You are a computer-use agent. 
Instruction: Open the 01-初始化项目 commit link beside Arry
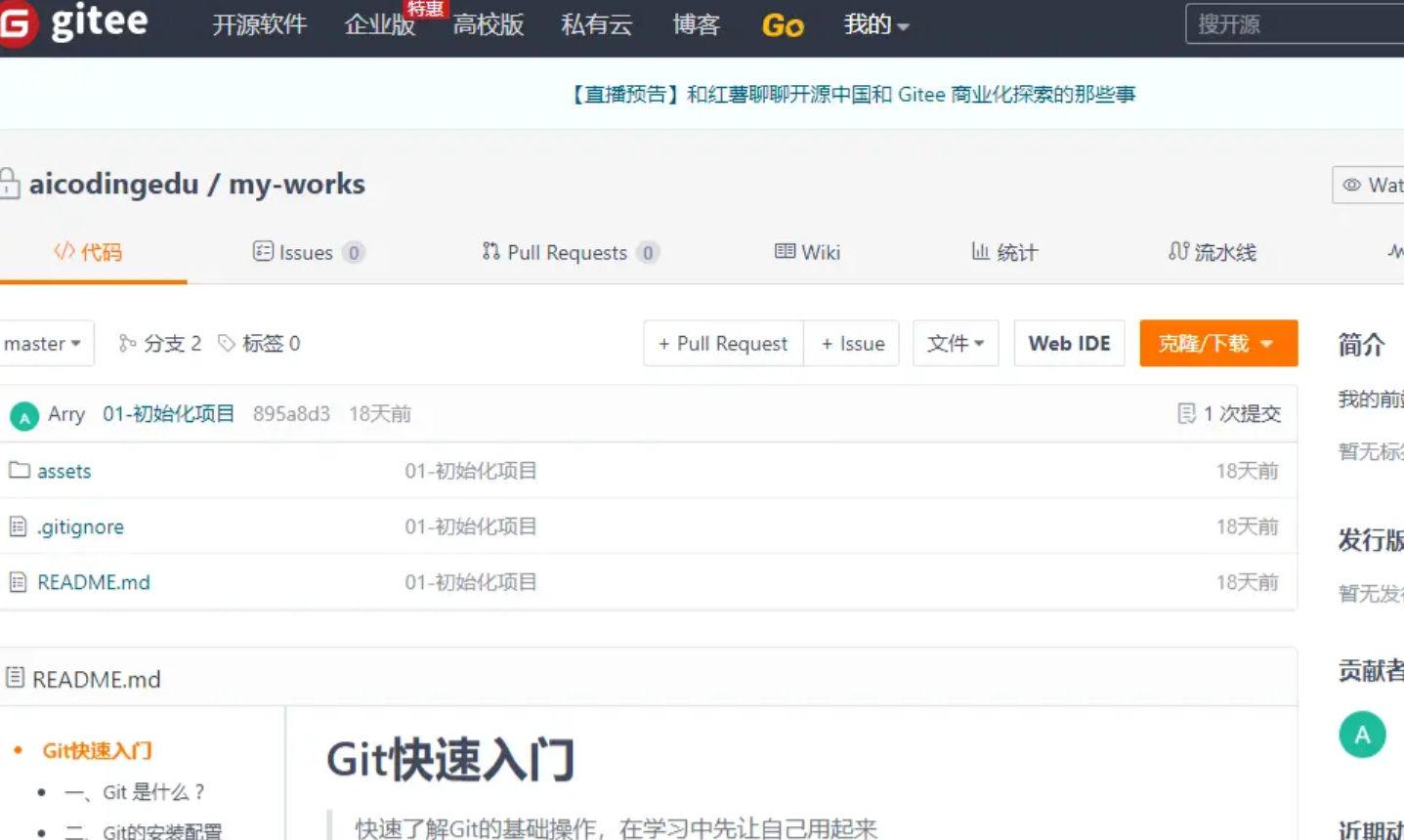tap(169, 414)
